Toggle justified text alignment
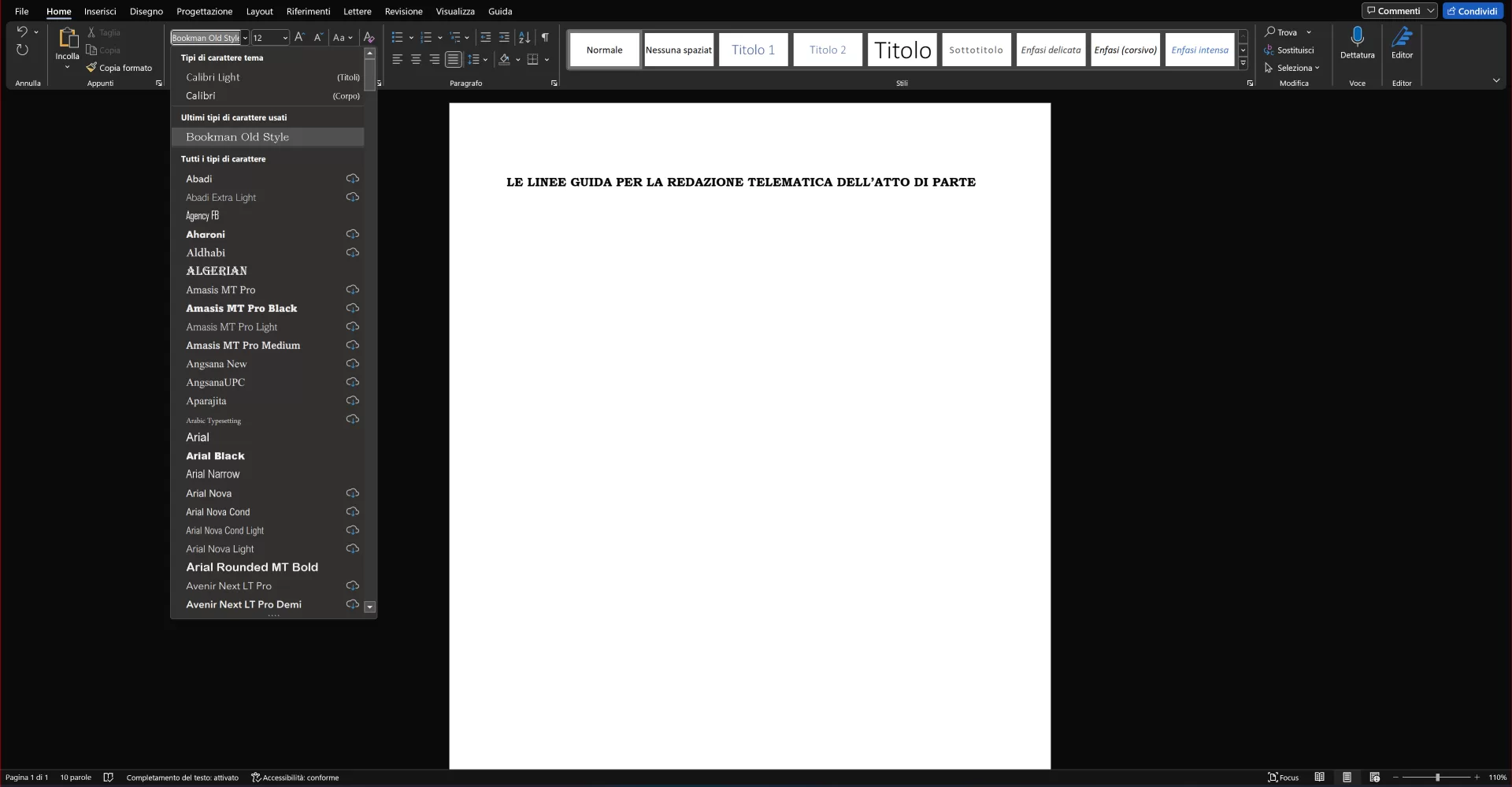Screen dimensions: 1512x787 [x=454, y=59]
